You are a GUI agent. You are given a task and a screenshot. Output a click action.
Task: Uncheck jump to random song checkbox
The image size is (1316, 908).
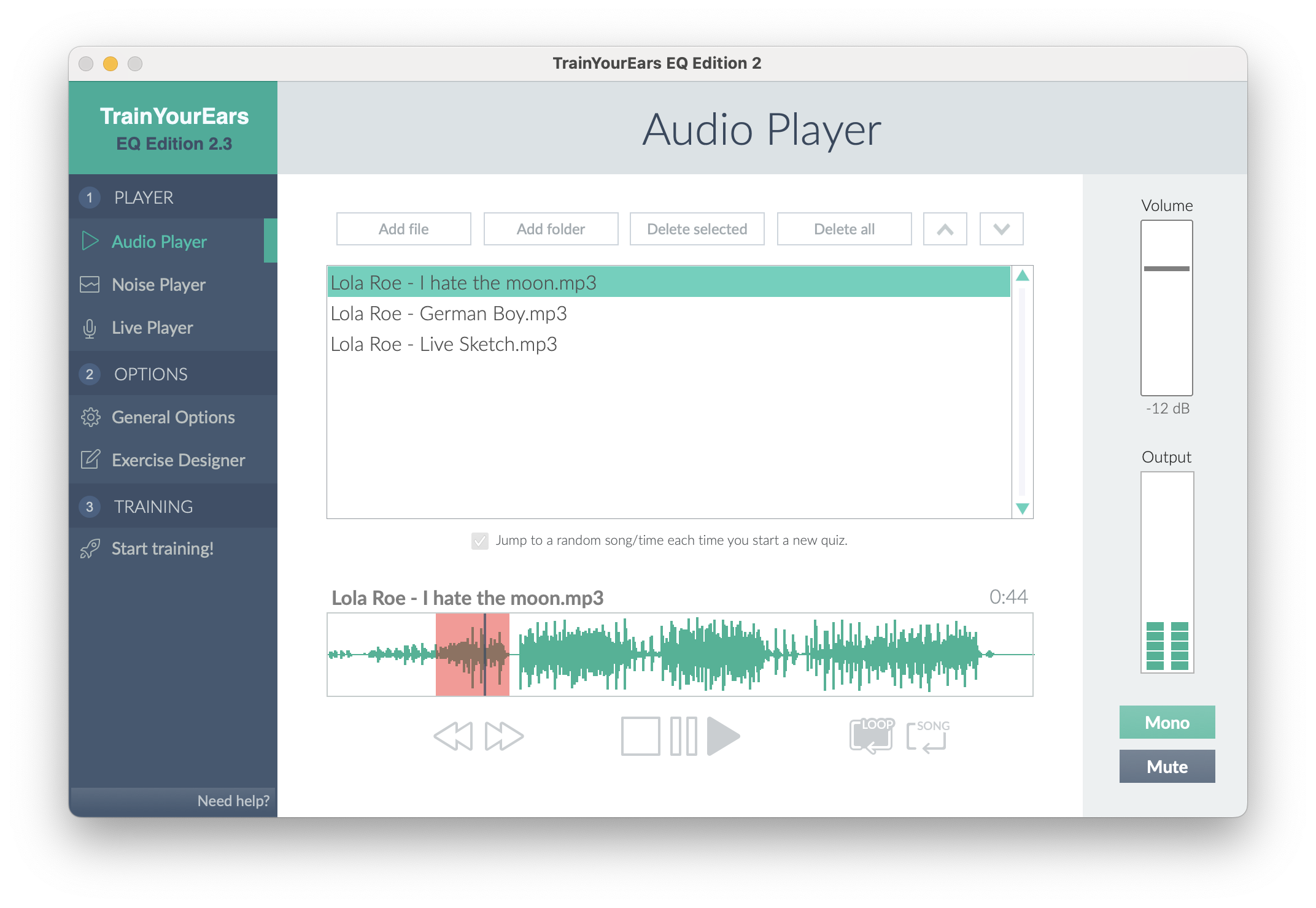tap(479, 541)
